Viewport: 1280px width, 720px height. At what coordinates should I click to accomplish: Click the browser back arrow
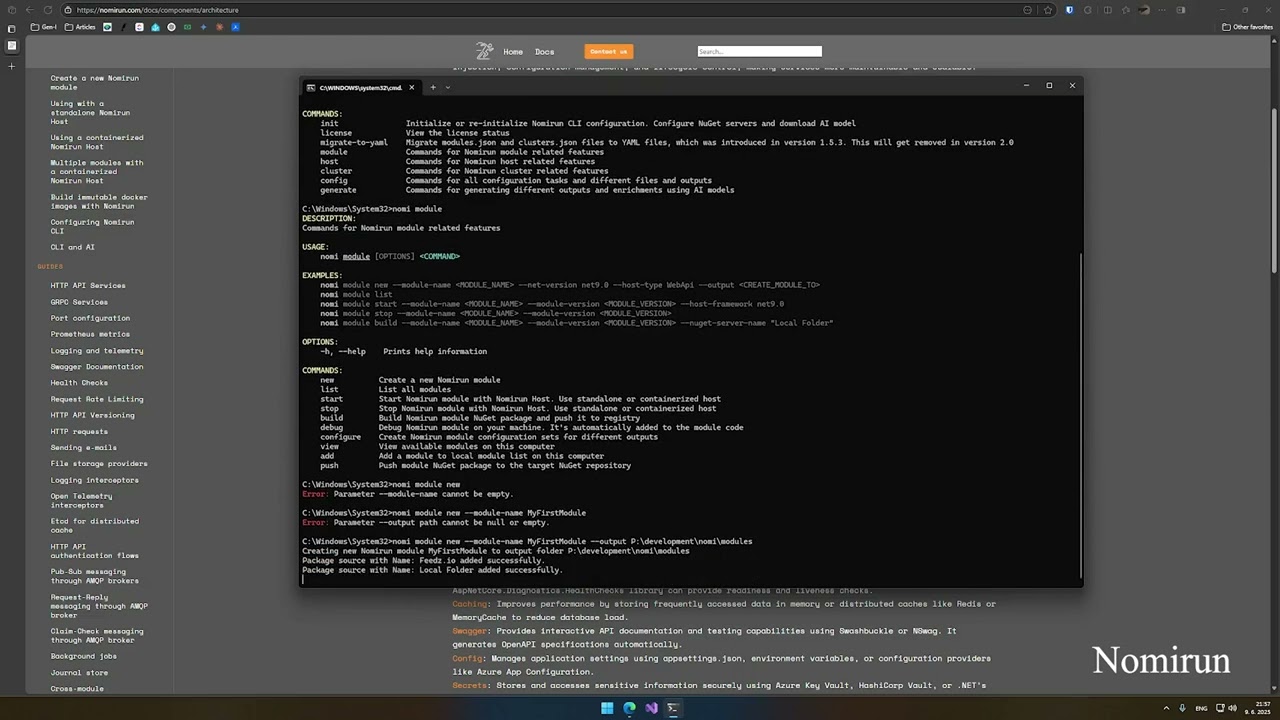click(x=29, y=10)
